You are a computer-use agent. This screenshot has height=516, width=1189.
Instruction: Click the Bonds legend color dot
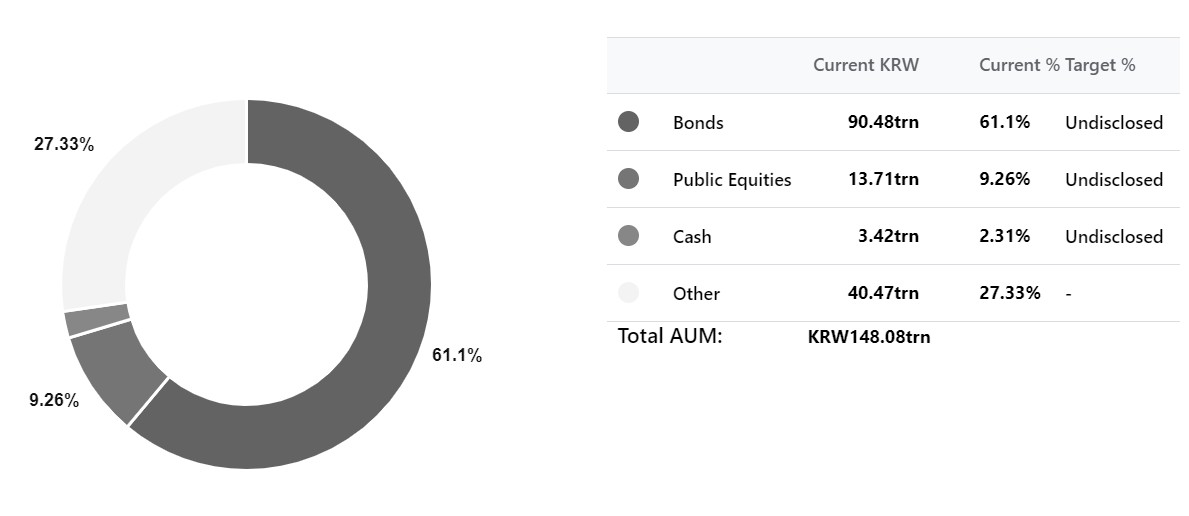click(x=629, y=121)
